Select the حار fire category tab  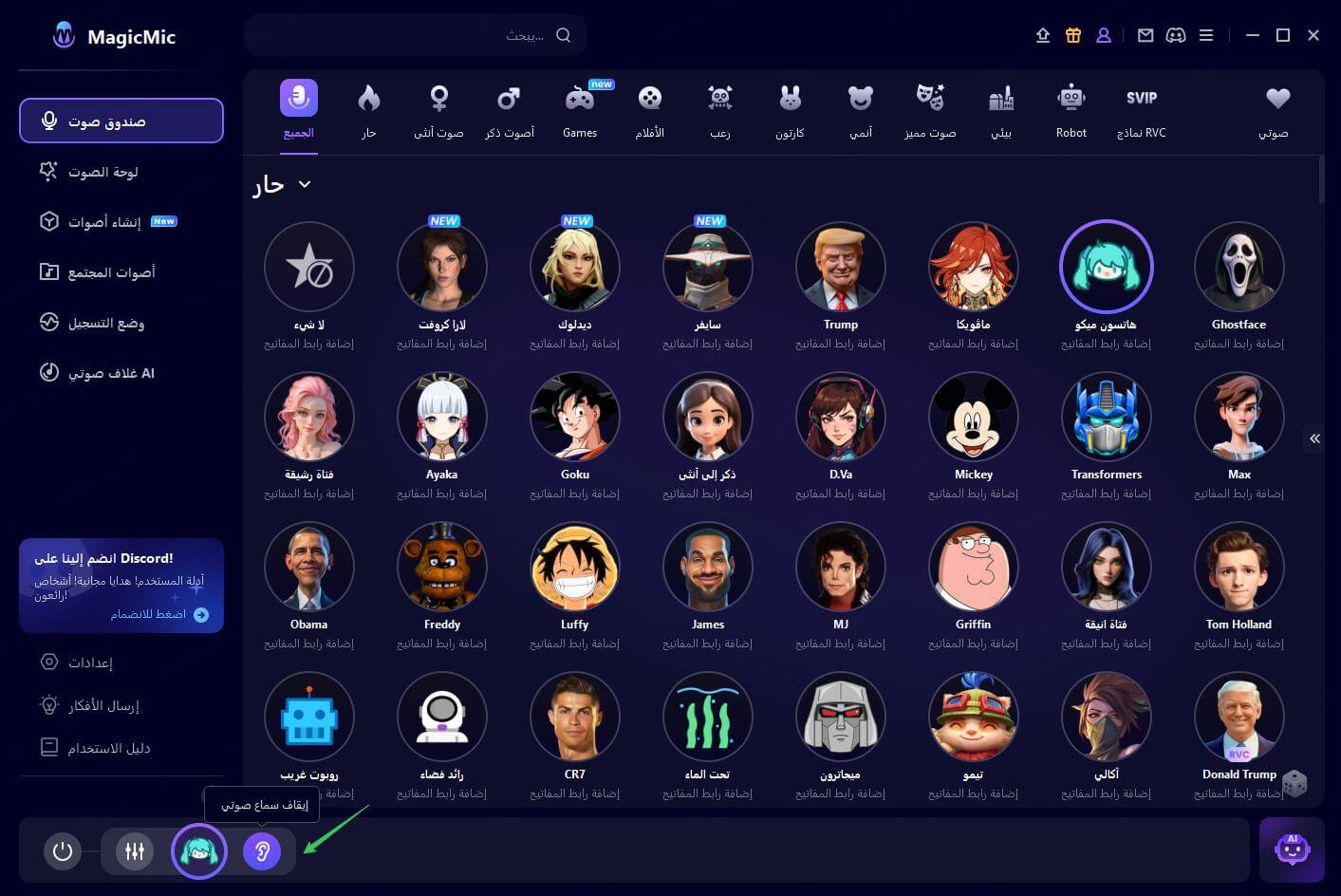[x=369, y=110]
